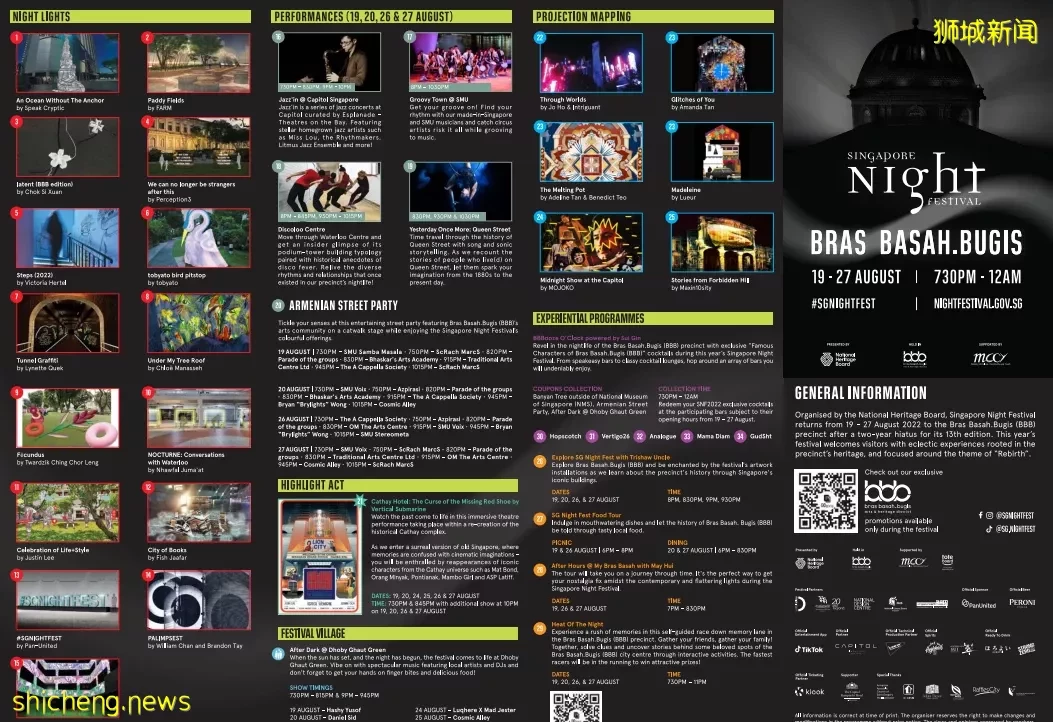1053x722 pixels.
Task: Select the Klook ticketing partner logo
Action: tap(809, 691)
